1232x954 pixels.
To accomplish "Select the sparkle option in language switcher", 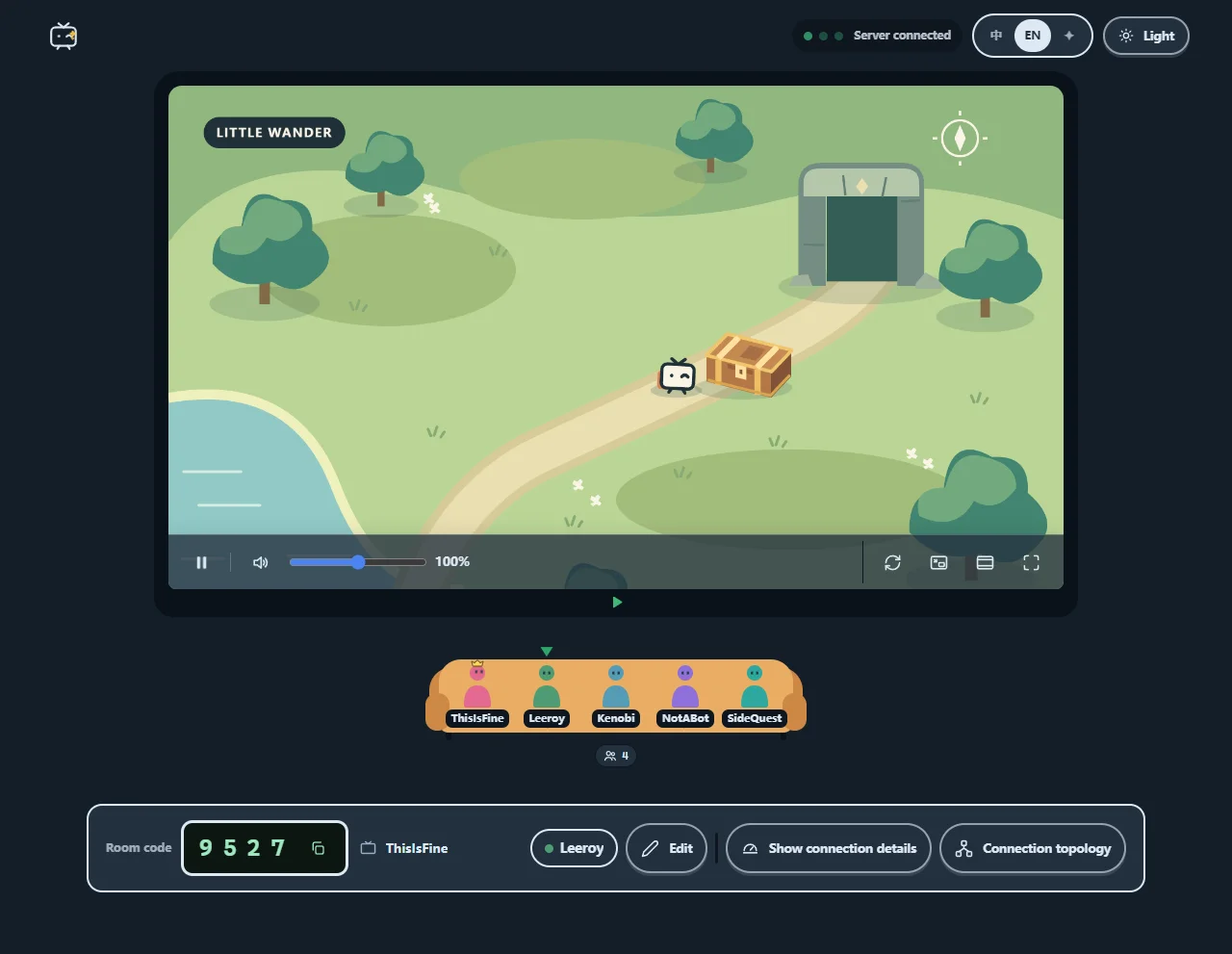I will (1068, 36).
